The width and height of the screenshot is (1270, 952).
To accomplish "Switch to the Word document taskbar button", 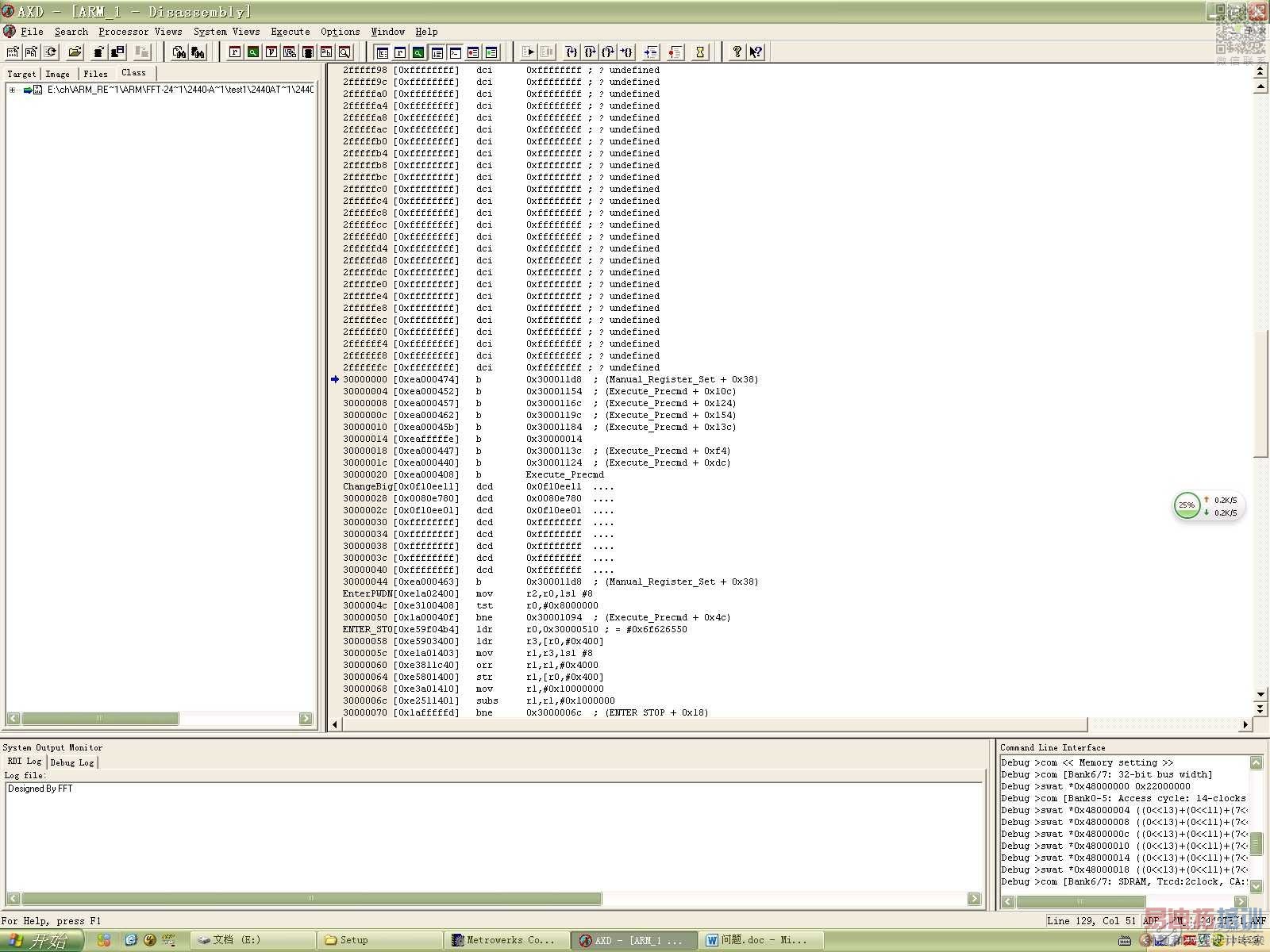I will point(760,940).
